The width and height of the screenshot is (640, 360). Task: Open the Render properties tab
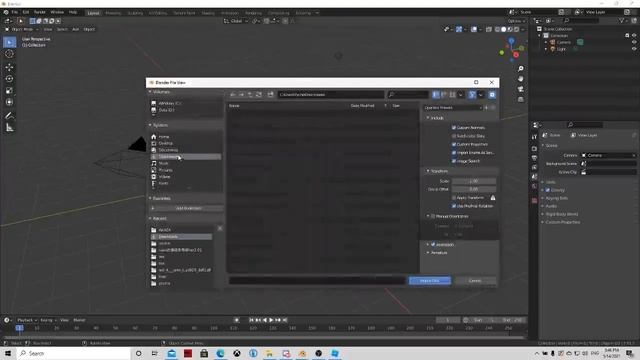point(534,149)
